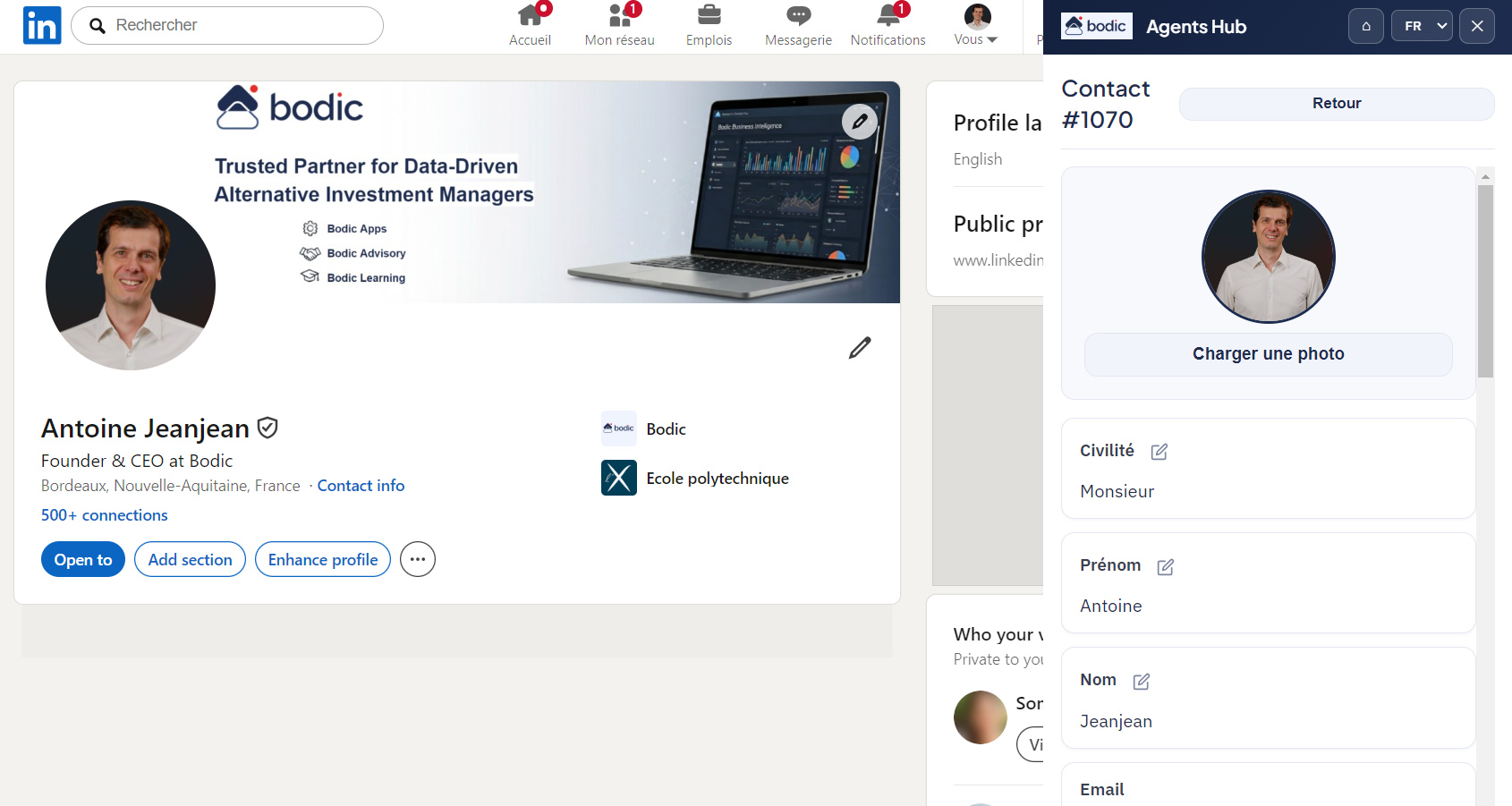Image resolution: width=1512 pixels, height=806 pixels.
Task: Click the 500+ connections link
Action: point(104,514)
